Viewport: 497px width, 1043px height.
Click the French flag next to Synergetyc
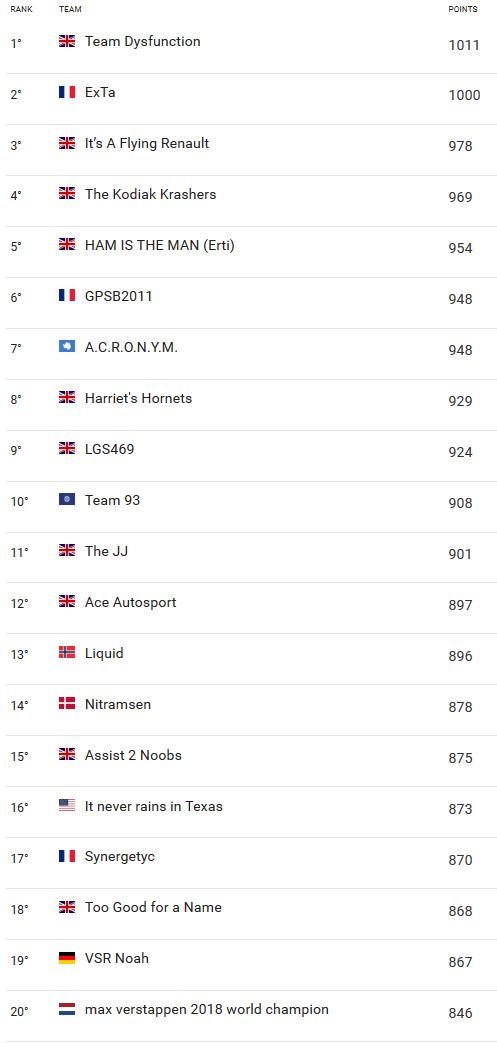[67, 856]
